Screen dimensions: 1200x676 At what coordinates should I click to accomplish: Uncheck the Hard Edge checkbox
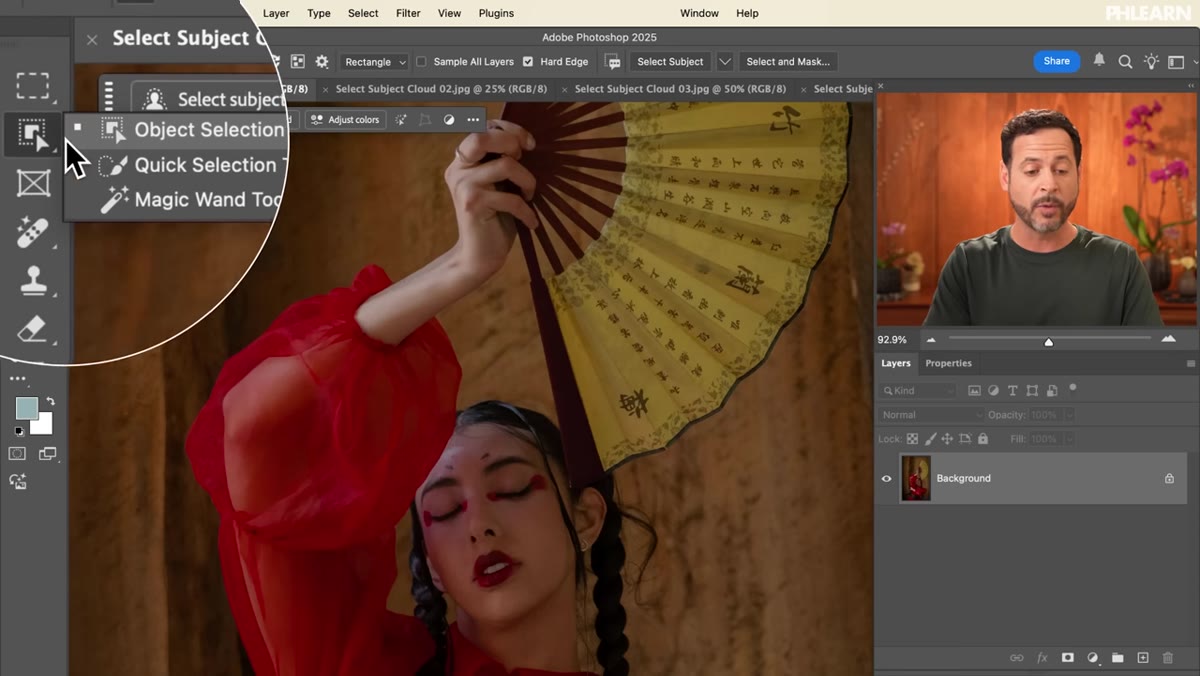[x=528, y=62]
